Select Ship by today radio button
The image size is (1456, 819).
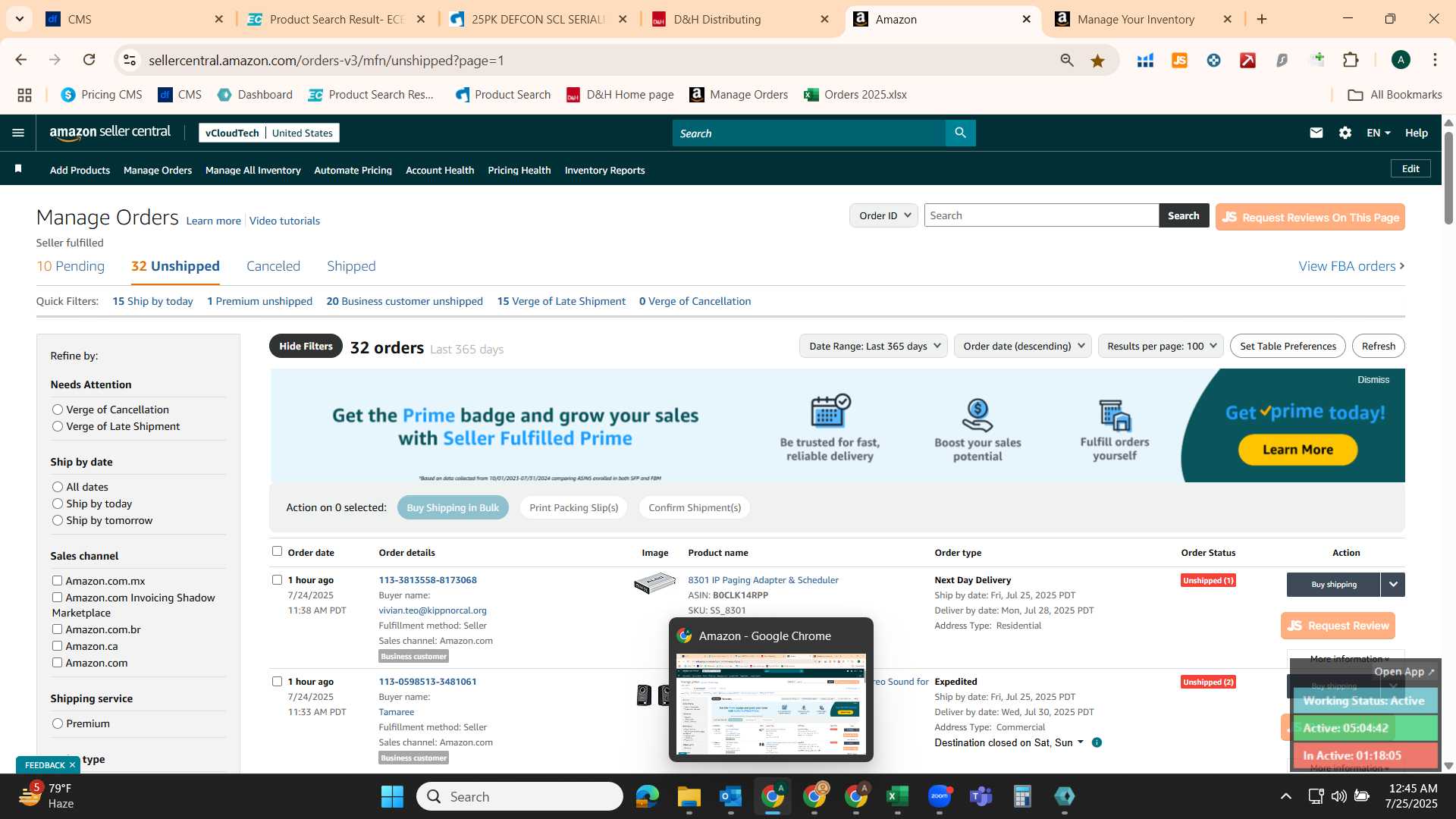(58, 504)
